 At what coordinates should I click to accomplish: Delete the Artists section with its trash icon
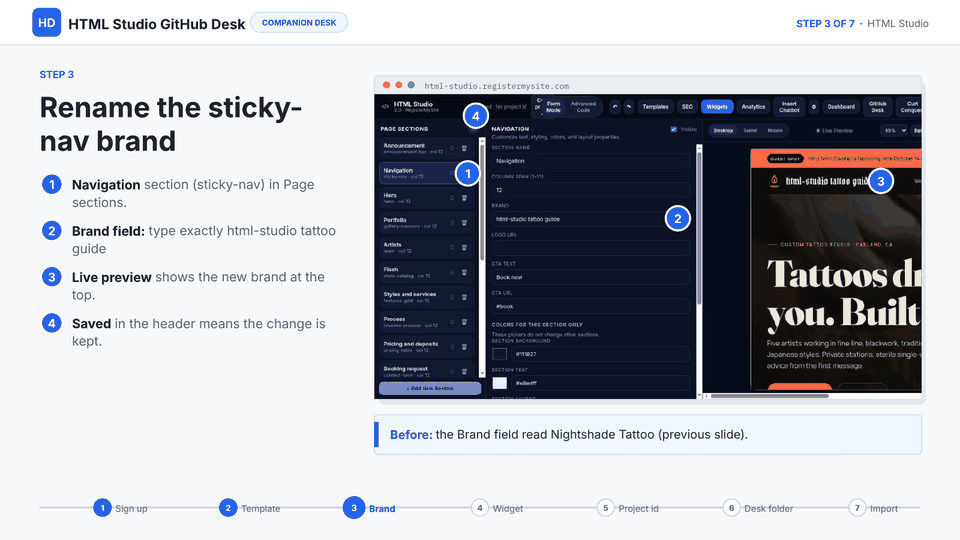(464, 247)
